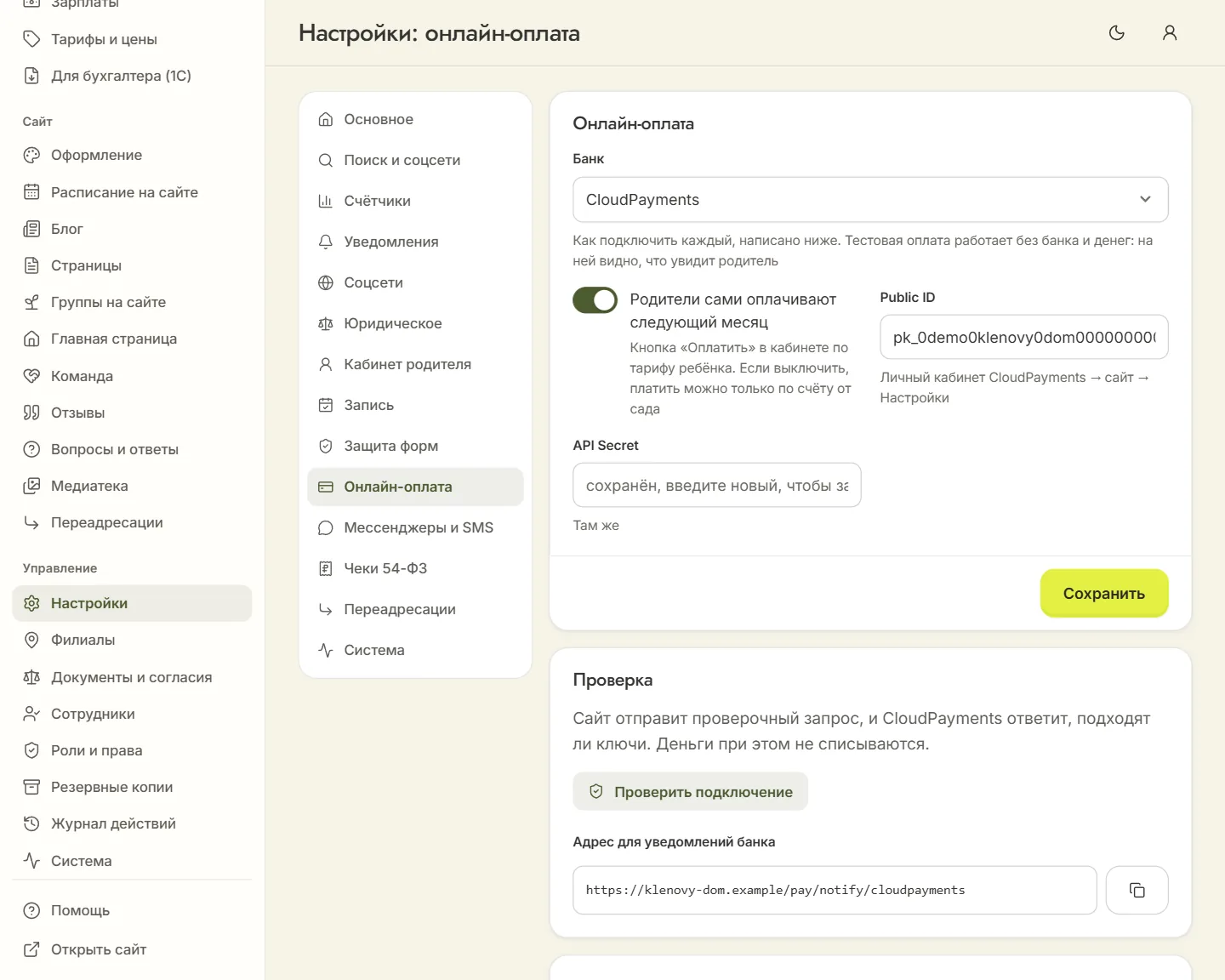Open the Основное settings tab
This screenshot has height=980, width=1225.
click(415, 119)
